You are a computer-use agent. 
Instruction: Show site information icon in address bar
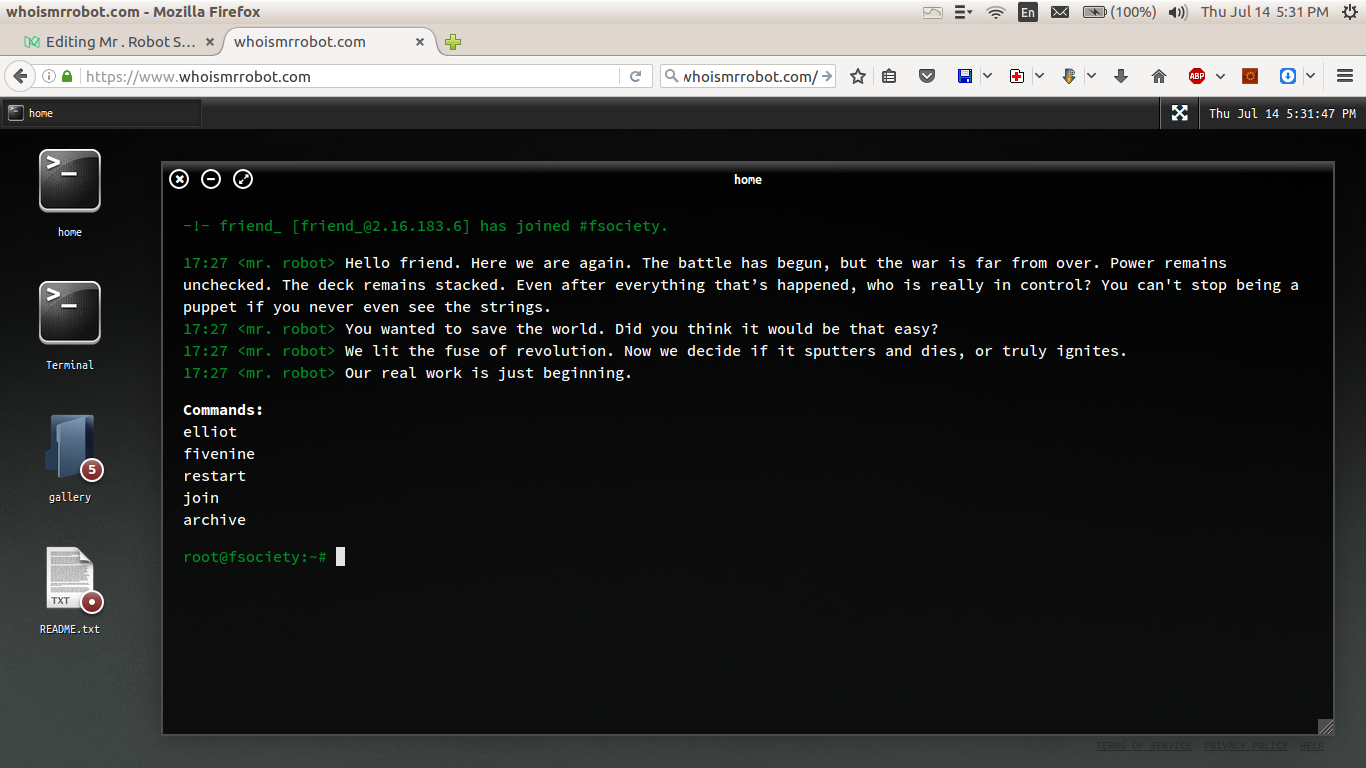47,76
